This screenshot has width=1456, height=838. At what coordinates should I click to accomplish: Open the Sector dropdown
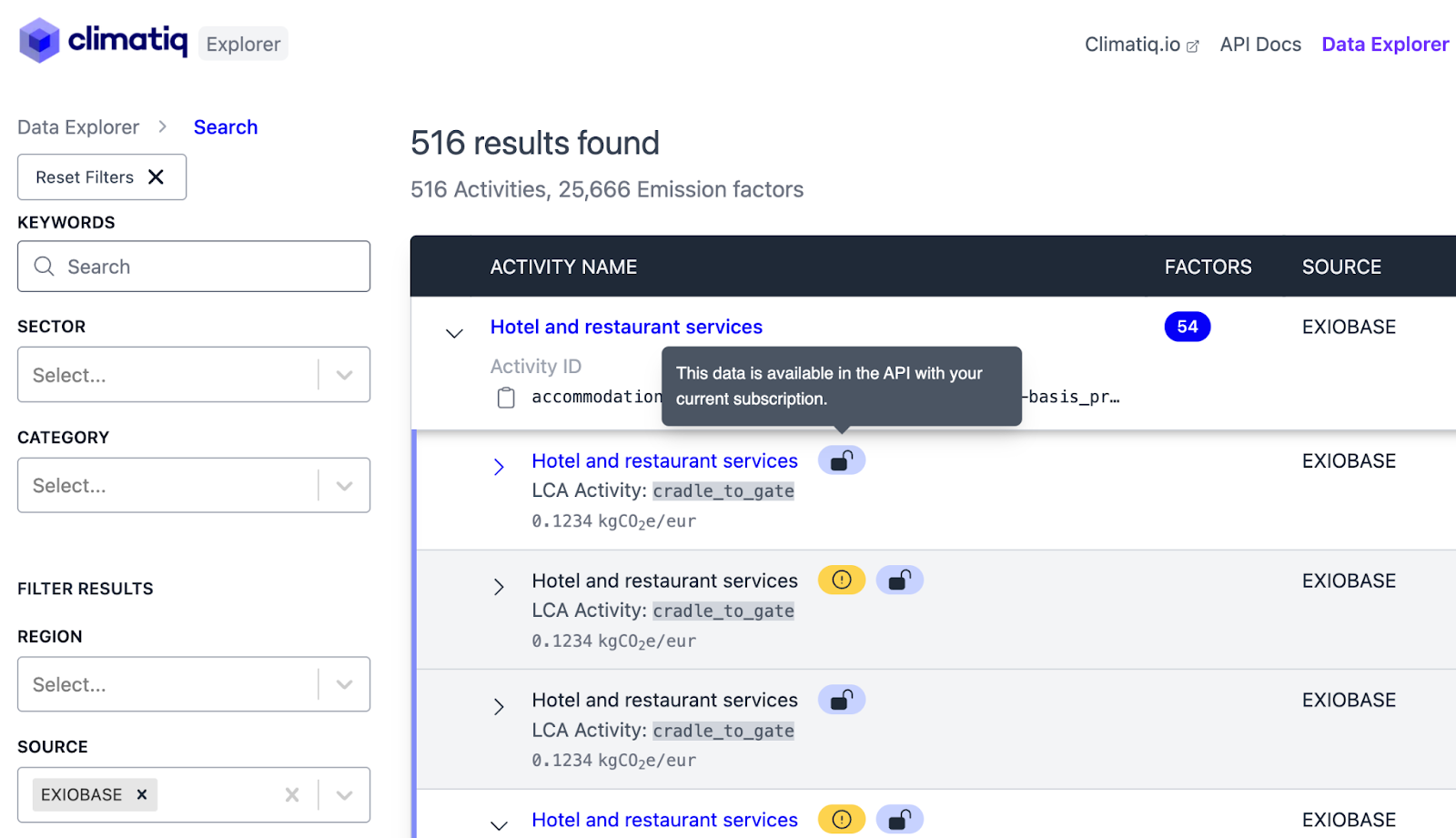click(194, 374)
